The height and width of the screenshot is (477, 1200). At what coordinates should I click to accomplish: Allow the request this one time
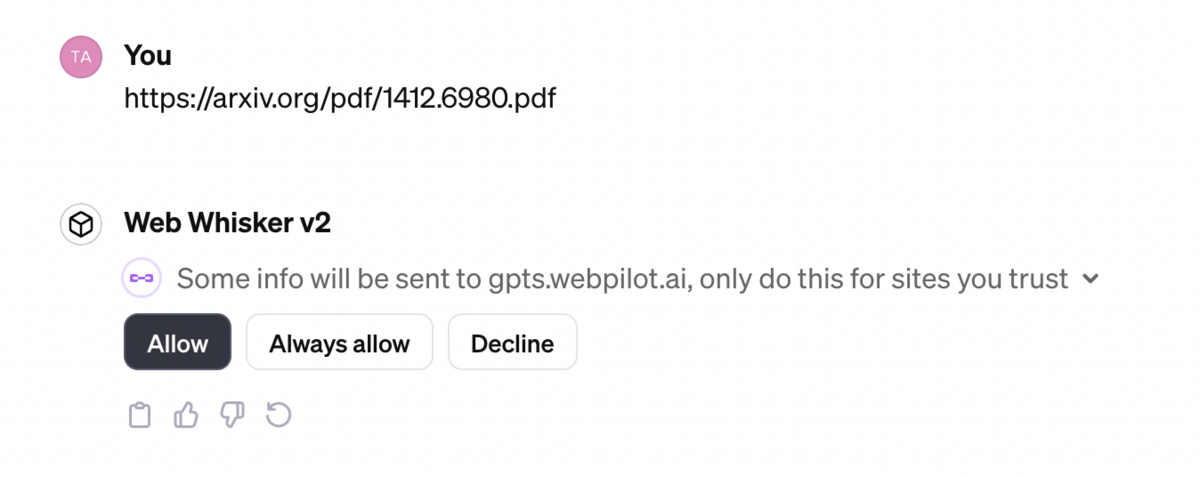(x=177, y=343)
